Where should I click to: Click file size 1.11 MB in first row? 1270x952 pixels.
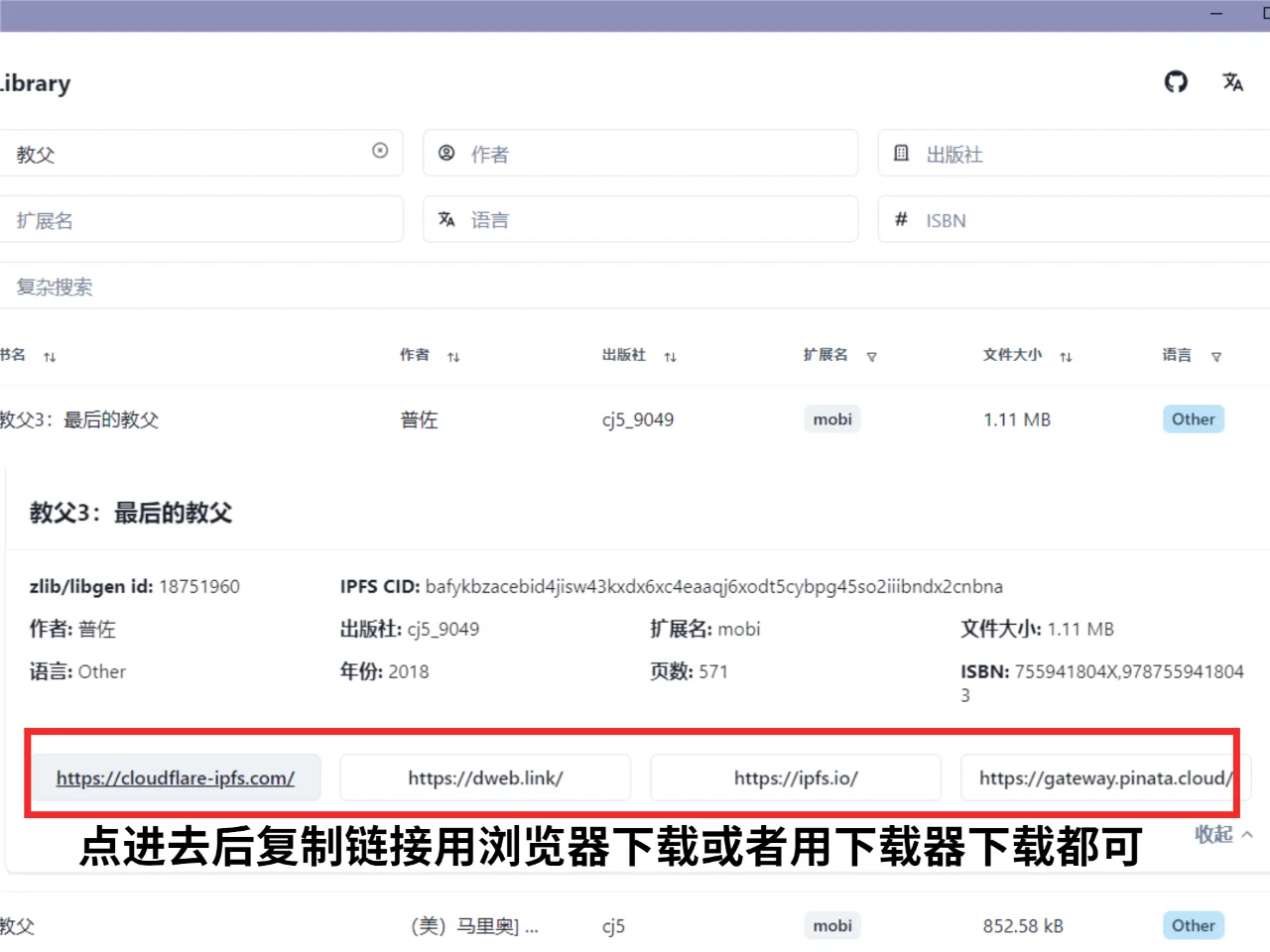pos(1017,419)
